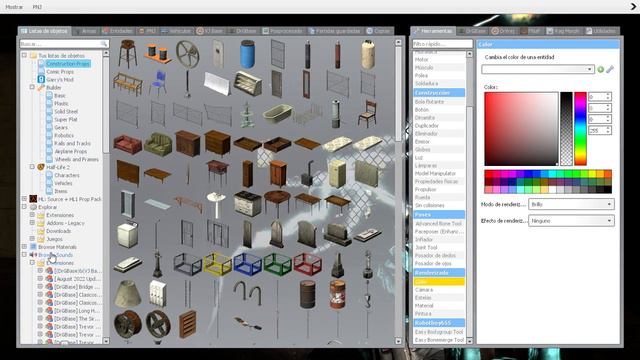Click the Filtro rápido input field

442,44
